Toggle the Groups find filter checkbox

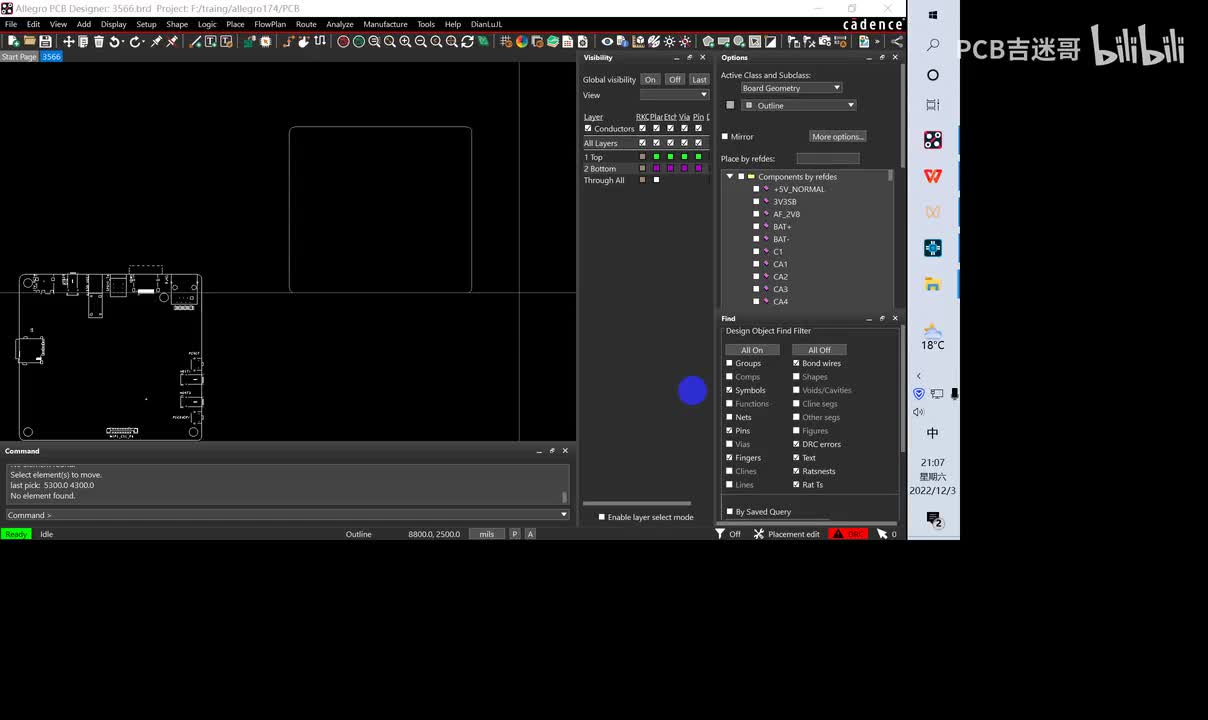[x=729, y=363]
